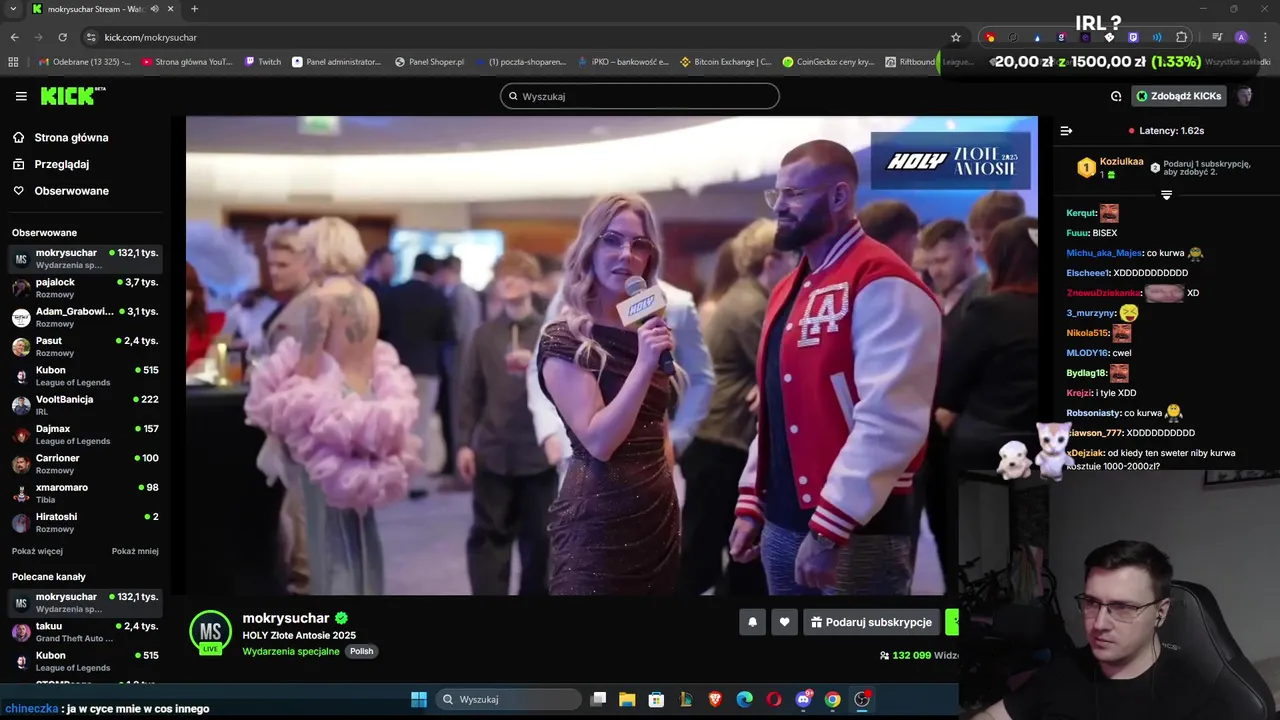Click username Nikola515 in chat

coord(1087,333)
